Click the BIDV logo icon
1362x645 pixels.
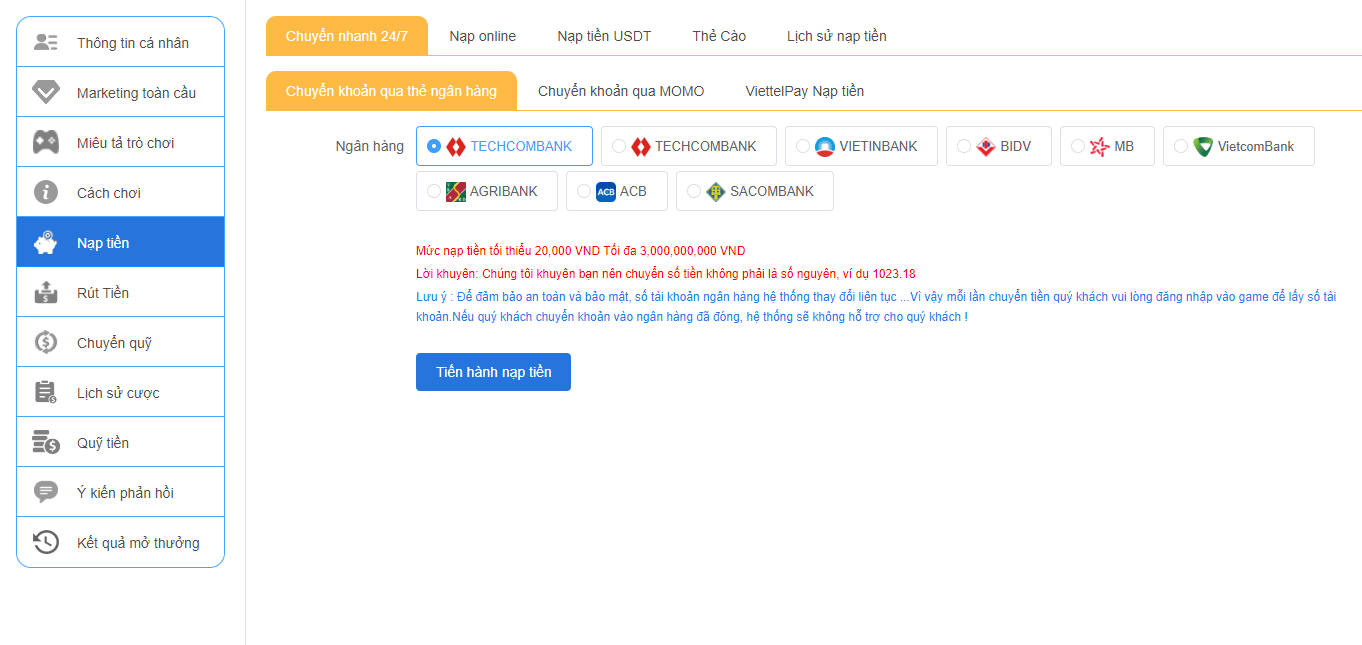click(x=985, y=146)
